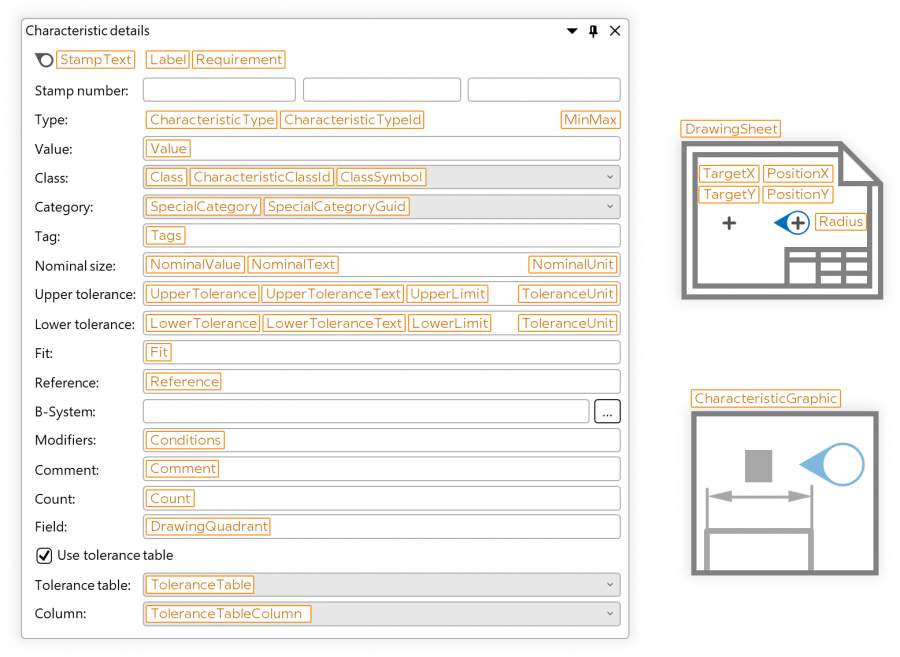Click the stamp balloon icon beside StampText
This screenshot has width=900, height=657.
pyautogui.click(x=44, y=60)
